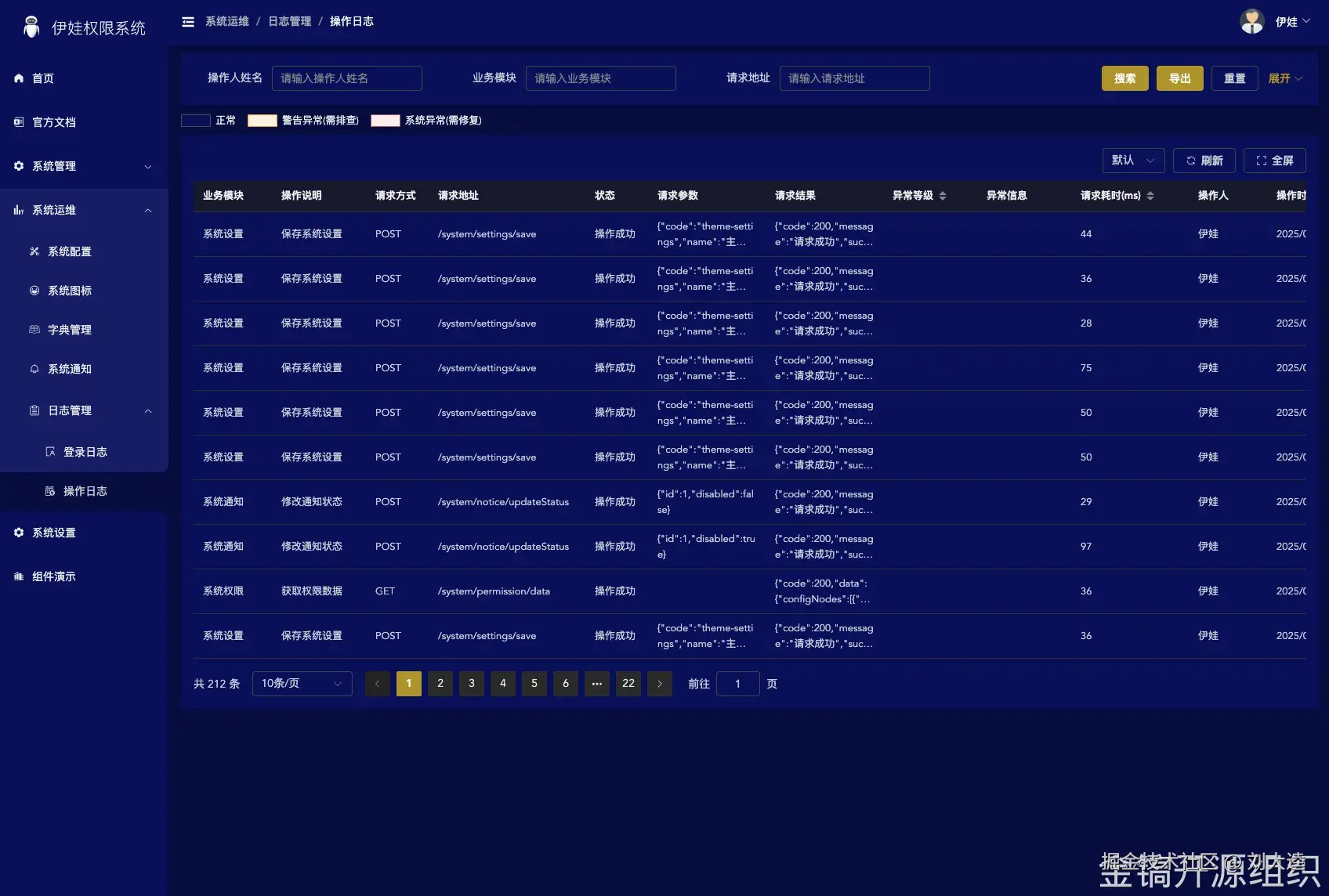The width and height of the screenshot is (1329, 896).
Task: Go to page 6
Action: click(566, 684)
